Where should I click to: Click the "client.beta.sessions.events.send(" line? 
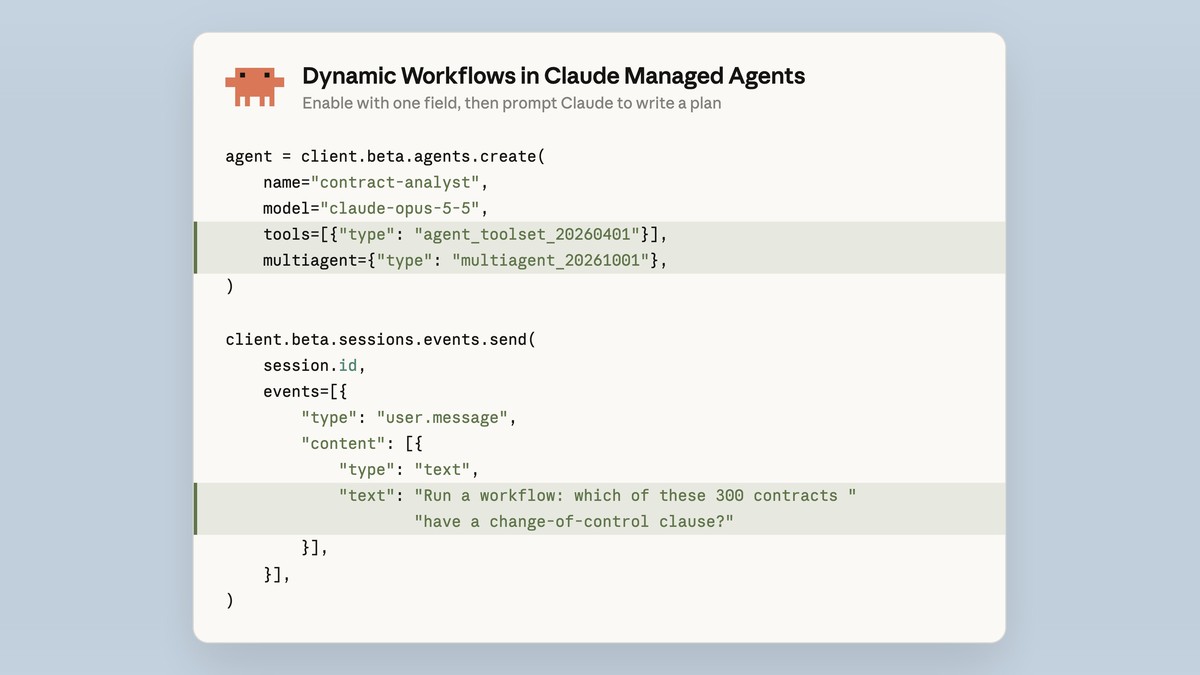381,339
